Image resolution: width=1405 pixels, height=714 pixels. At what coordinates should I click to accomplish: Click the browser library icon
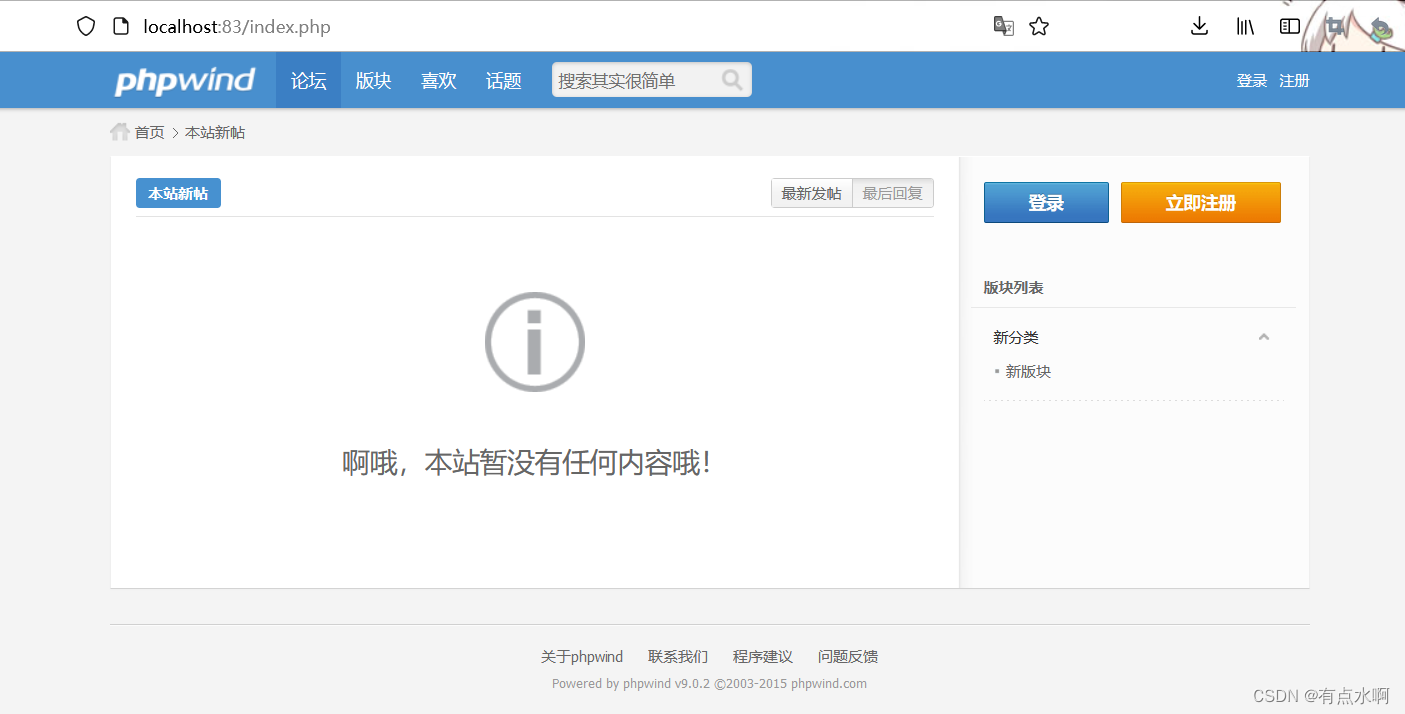click(1244, 26)
